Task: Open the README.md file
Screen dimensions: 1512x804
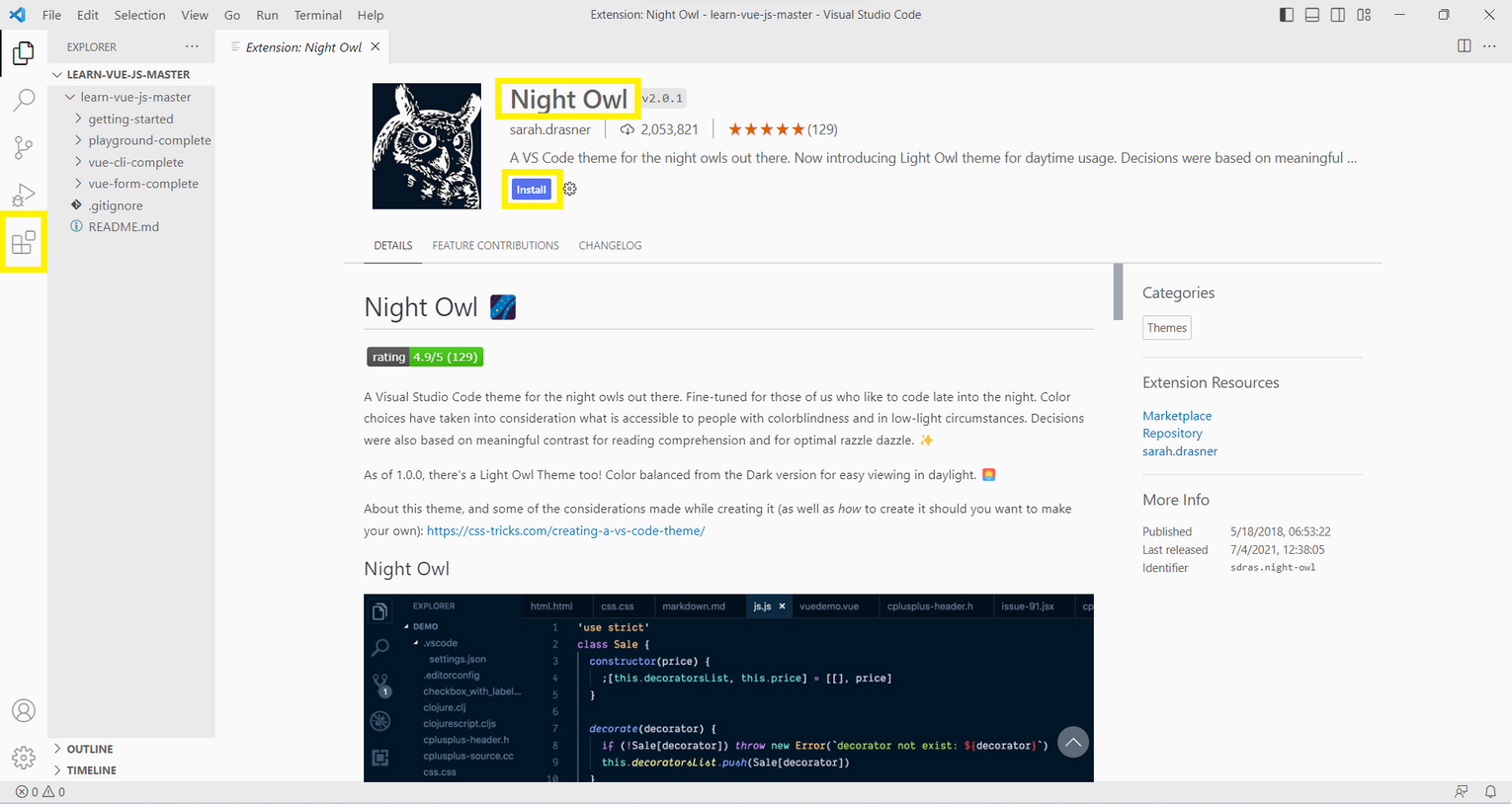Action: pos(124,227)
